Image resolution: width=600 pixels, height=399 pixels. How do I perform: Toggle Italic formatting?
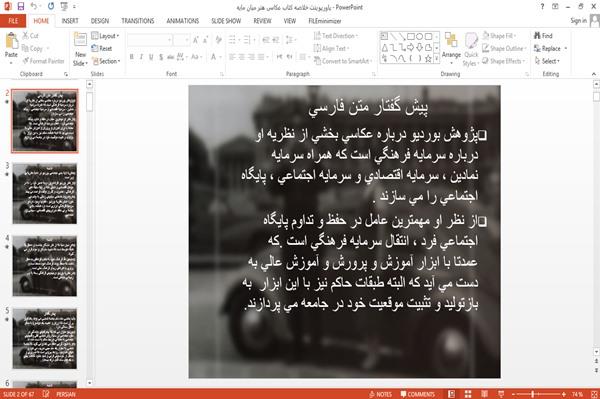(141, 57)
